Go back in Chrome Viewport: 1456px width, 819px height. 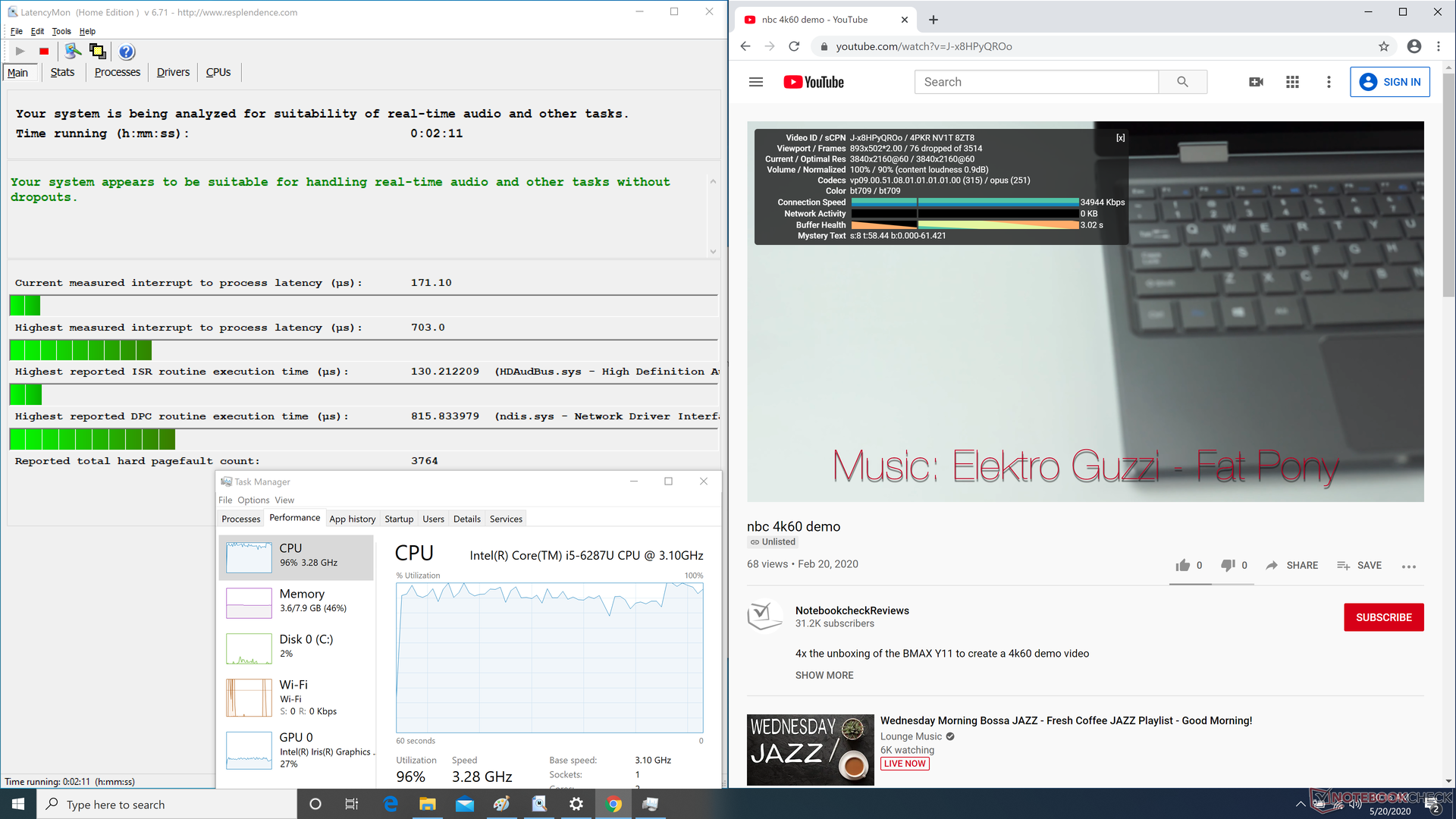[x=745, y=46]
